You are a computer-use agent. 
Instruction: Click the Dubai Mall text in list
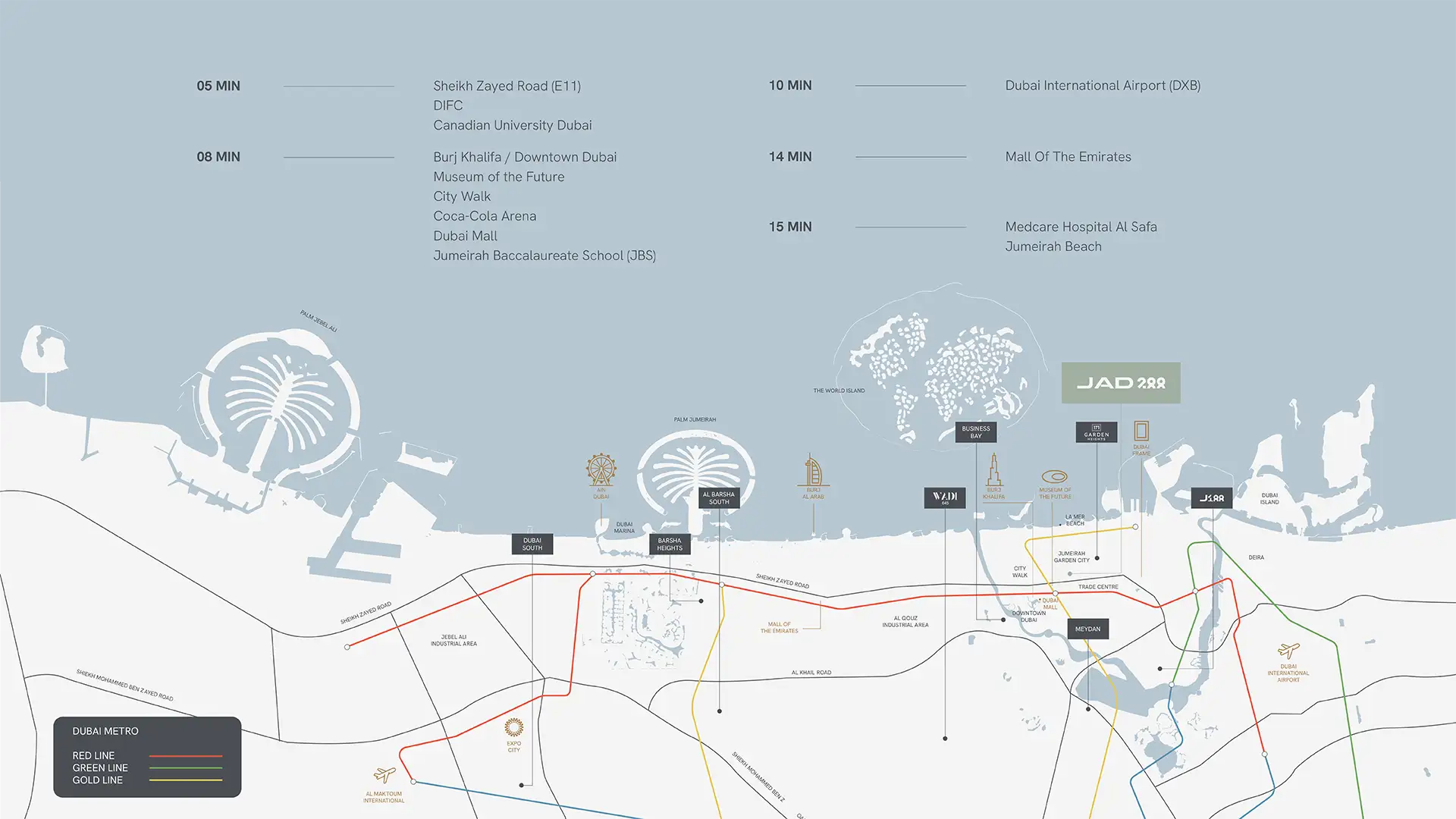click(465, 236)
